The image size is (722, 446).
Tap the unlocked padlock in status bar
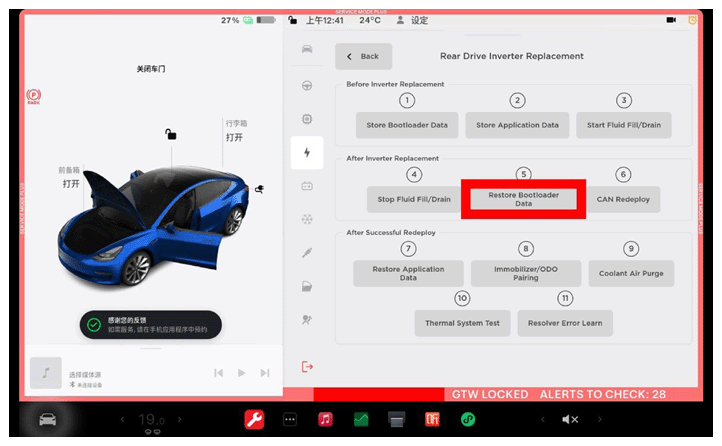(292, 20)
